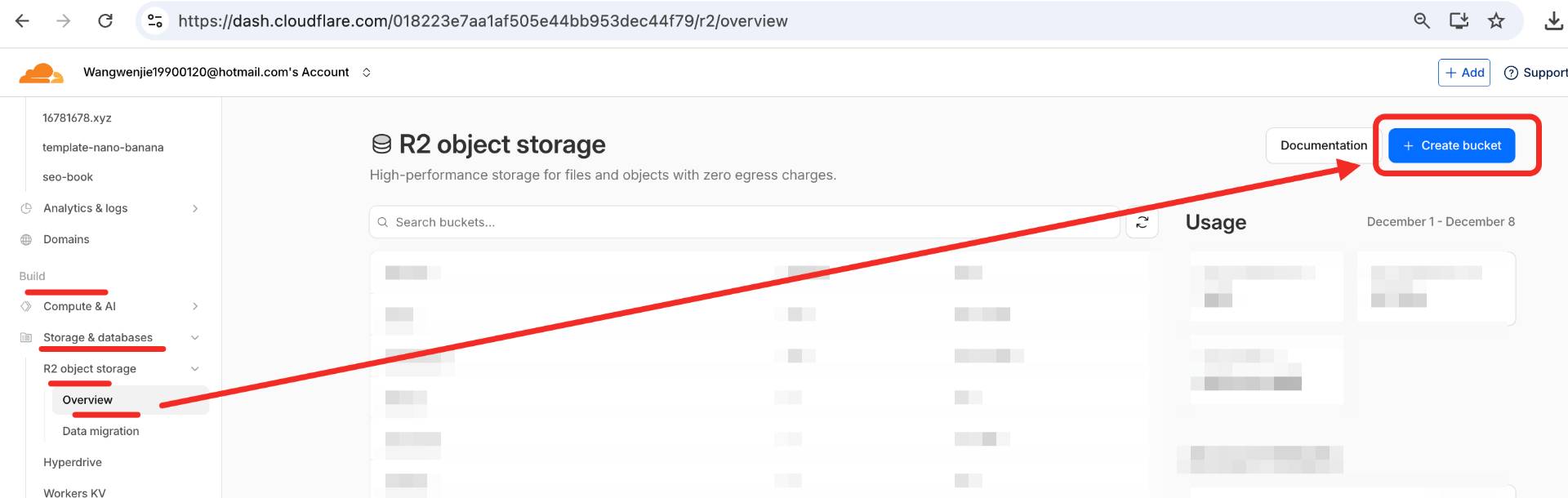Click the site information icon in address bar
The width and height of the screenshot is (1568, 498).
click(155, 21)
